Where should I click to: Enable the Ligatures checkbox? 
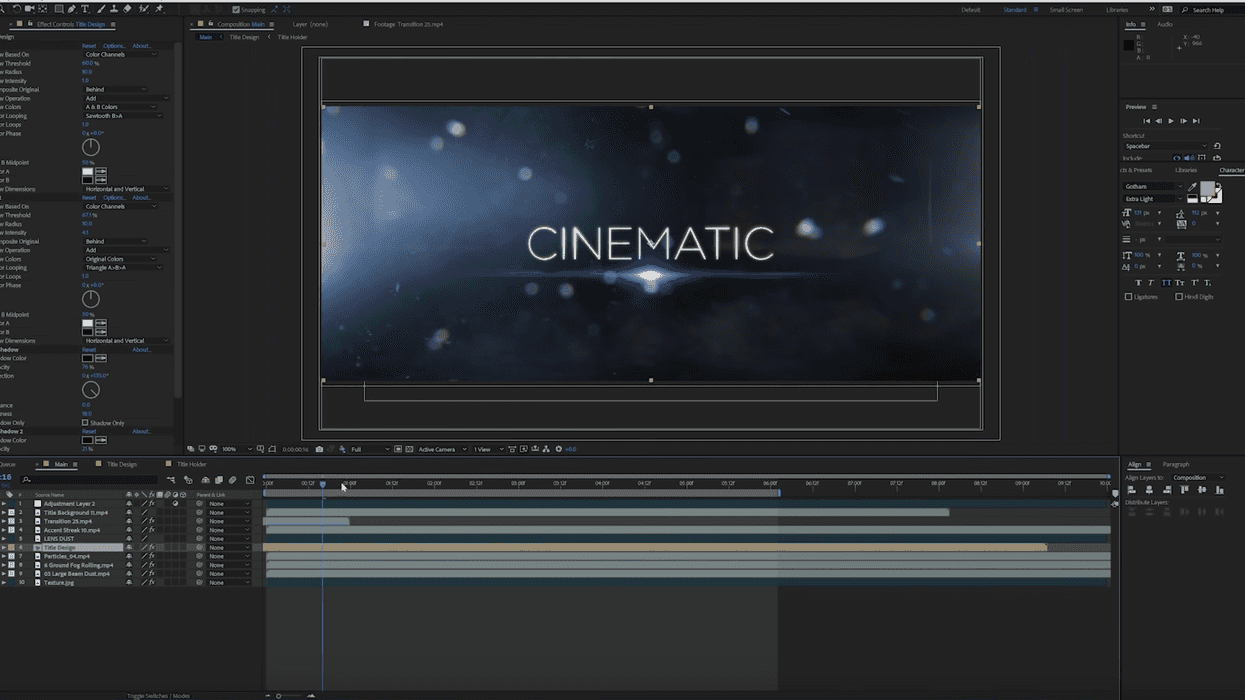pos(1129,297)
